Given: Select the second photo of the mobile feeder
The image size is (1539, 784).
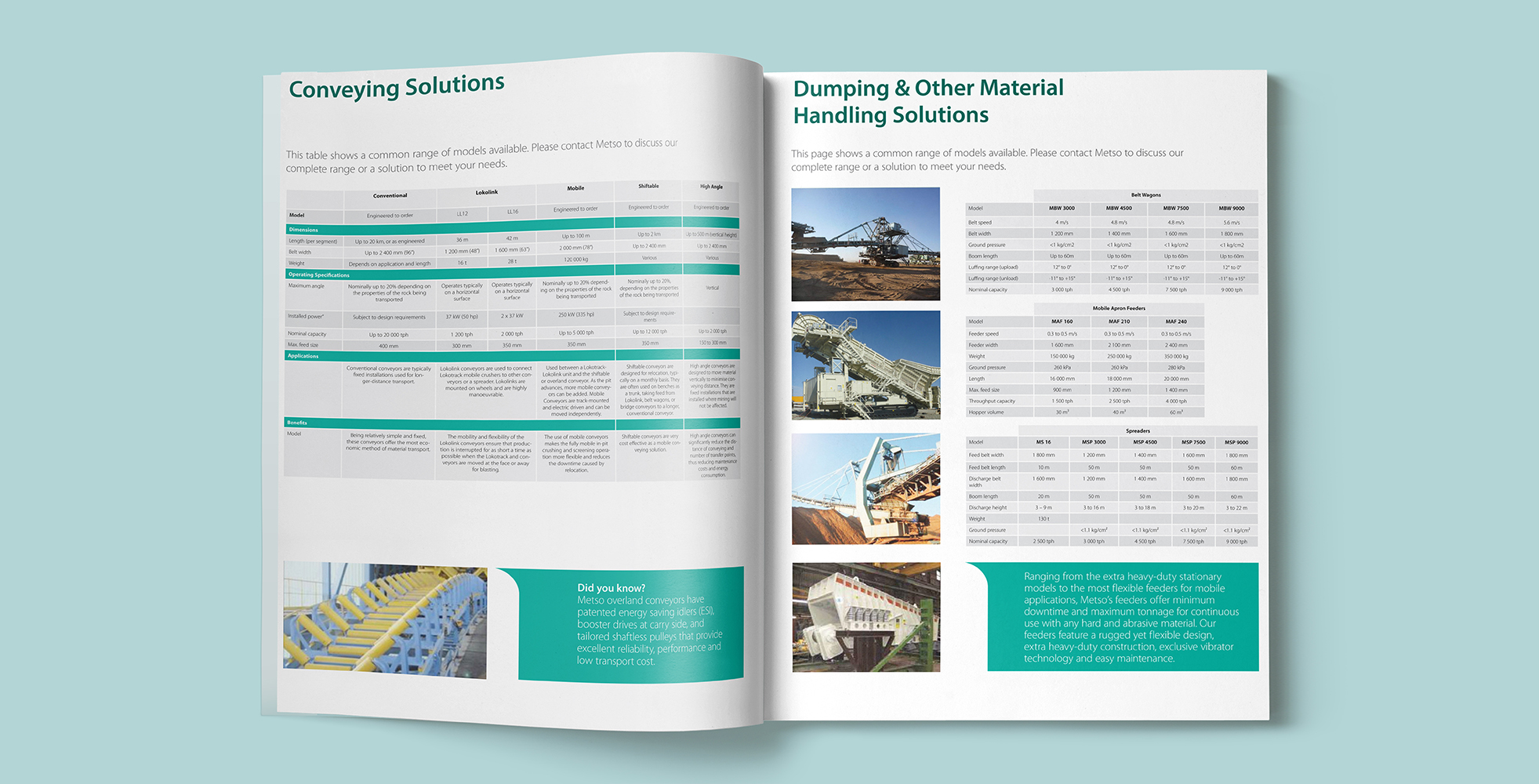Looking at the screenshot, I should tap(865, 365).
